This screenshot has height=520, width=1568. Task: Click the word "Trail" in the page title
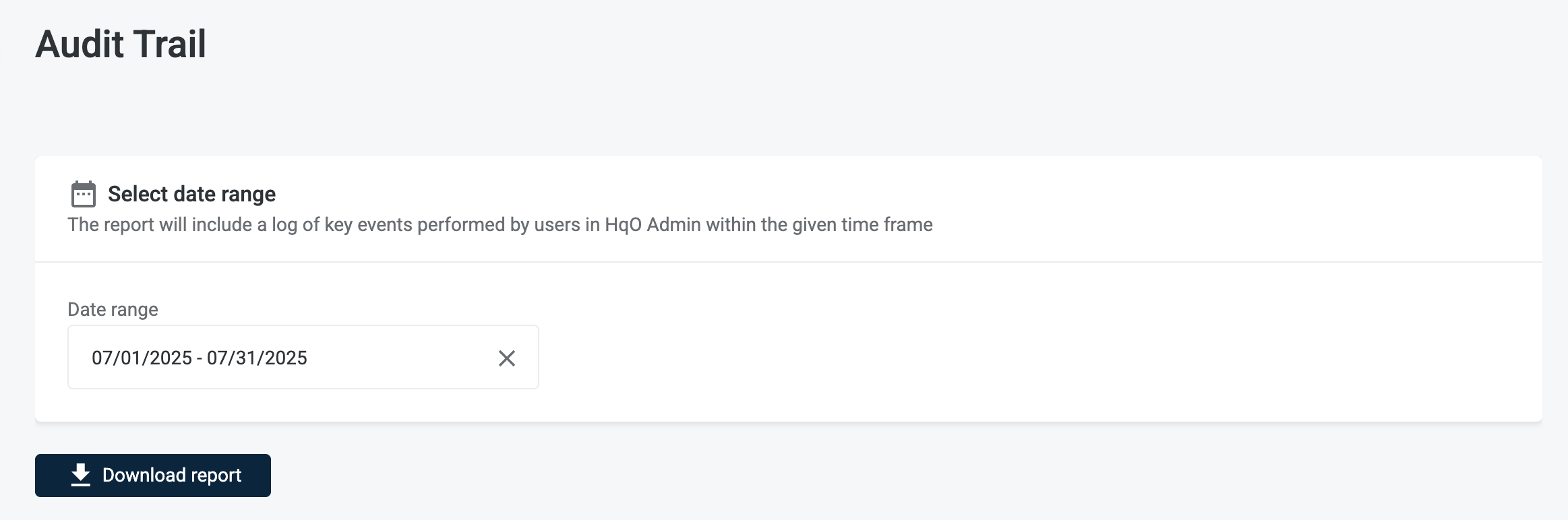pyautogui.click(x=169, y=44)
